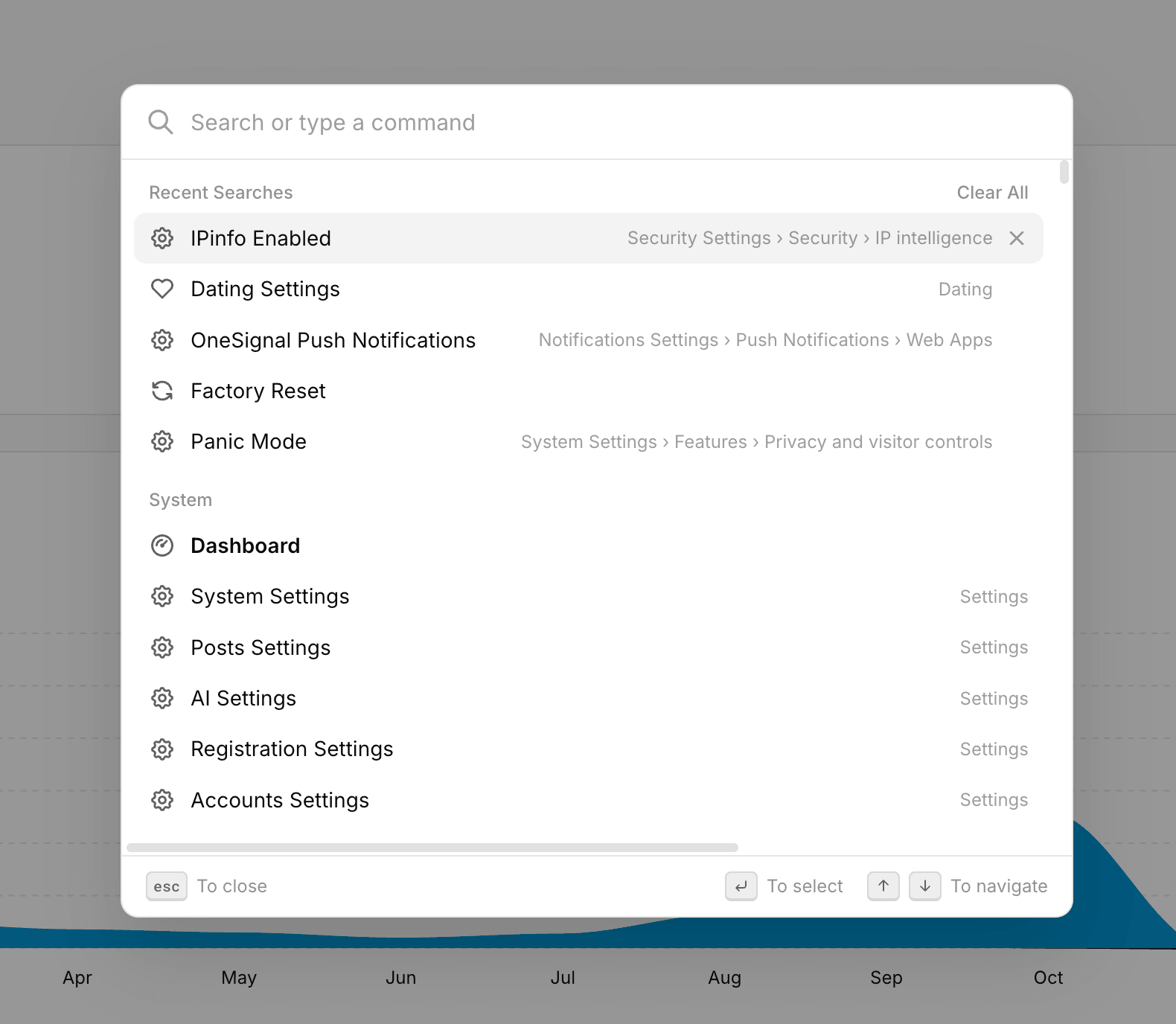This screenshot has width=1176, height=1024.
Task: Click the heart icon beside Dating Settings
Action: (162, 289)
